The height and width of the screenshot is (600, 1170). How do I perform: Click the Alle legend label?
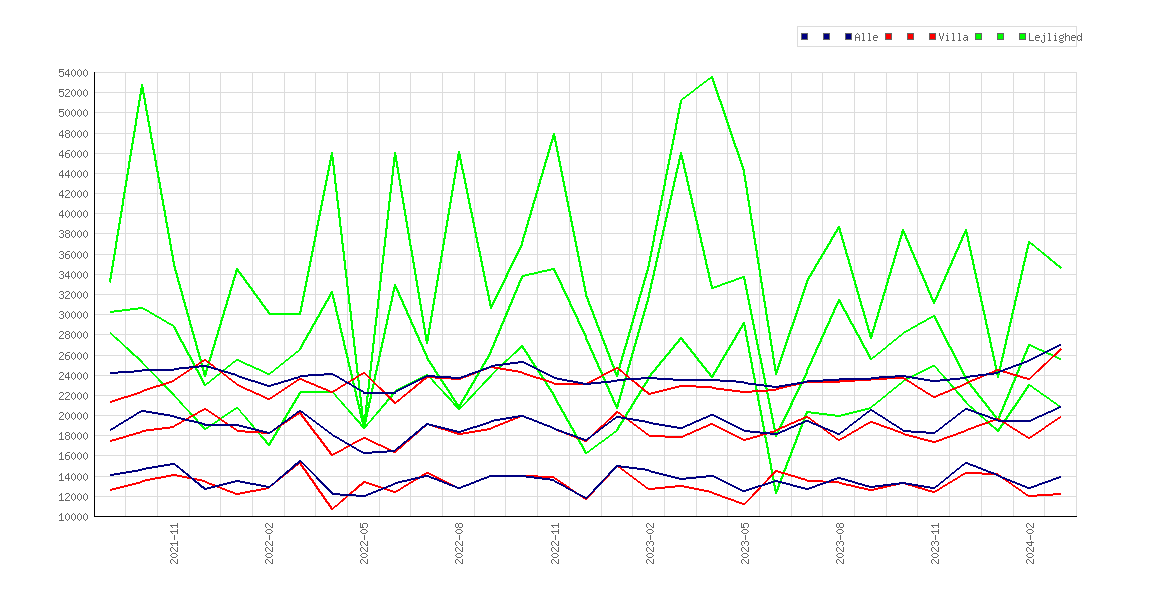tap(866, 37)
